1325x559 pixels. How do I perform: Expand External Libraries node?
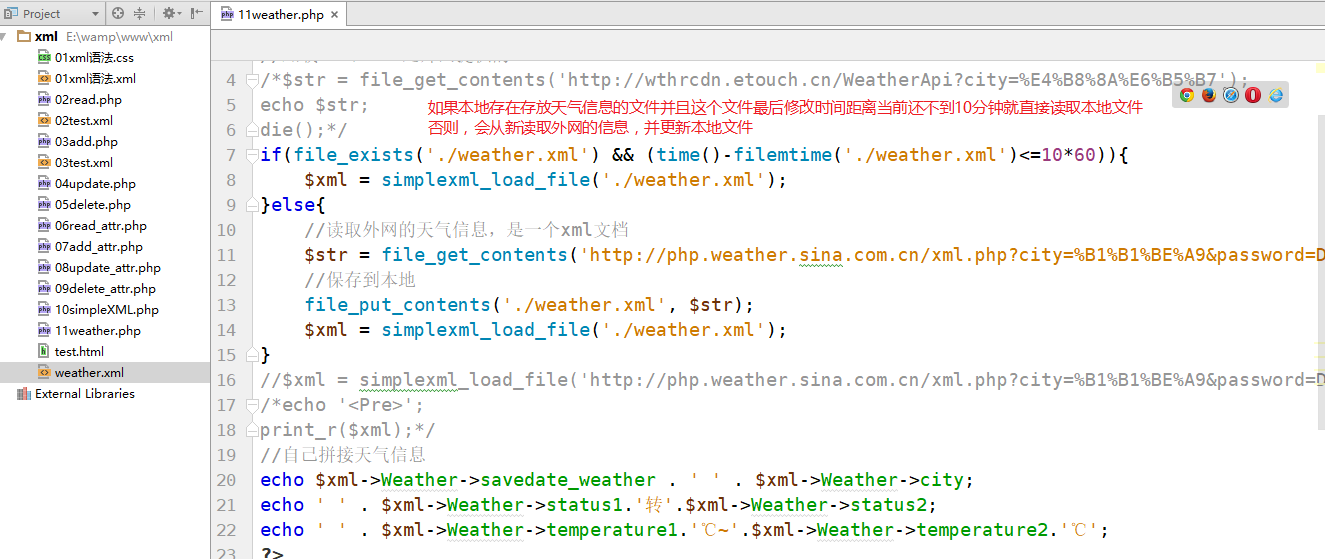pyautogui.click(x=8, y=394)
